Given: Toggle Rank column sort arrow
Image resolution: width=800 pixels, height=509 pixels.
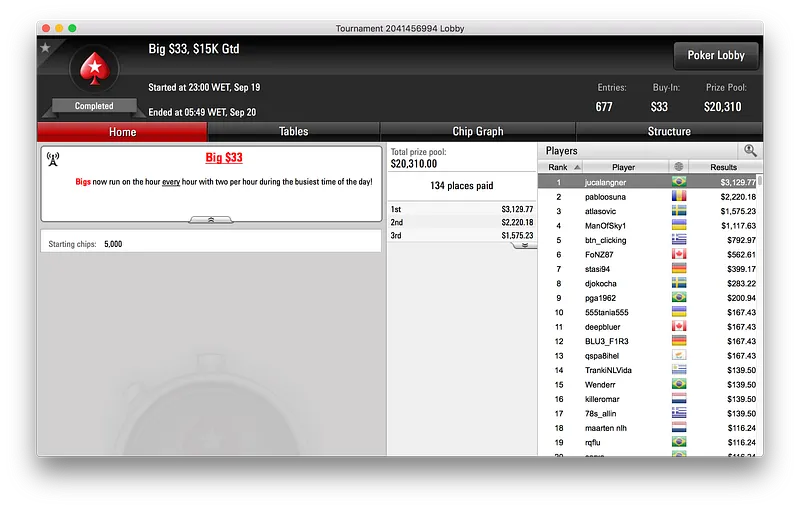Looking at the screenshot, I should (577, 167).
